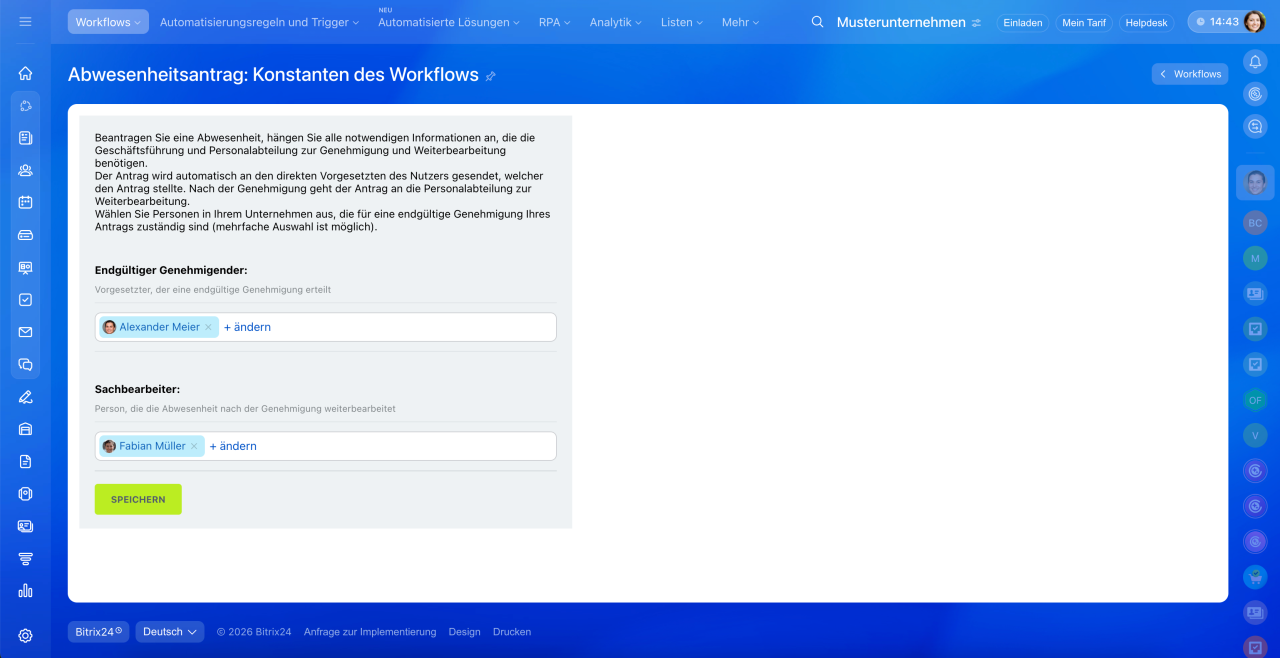The width and height of the screenshot is (1280, 658).
Task: Go to the home icon in sidebar
Action: 25,73
